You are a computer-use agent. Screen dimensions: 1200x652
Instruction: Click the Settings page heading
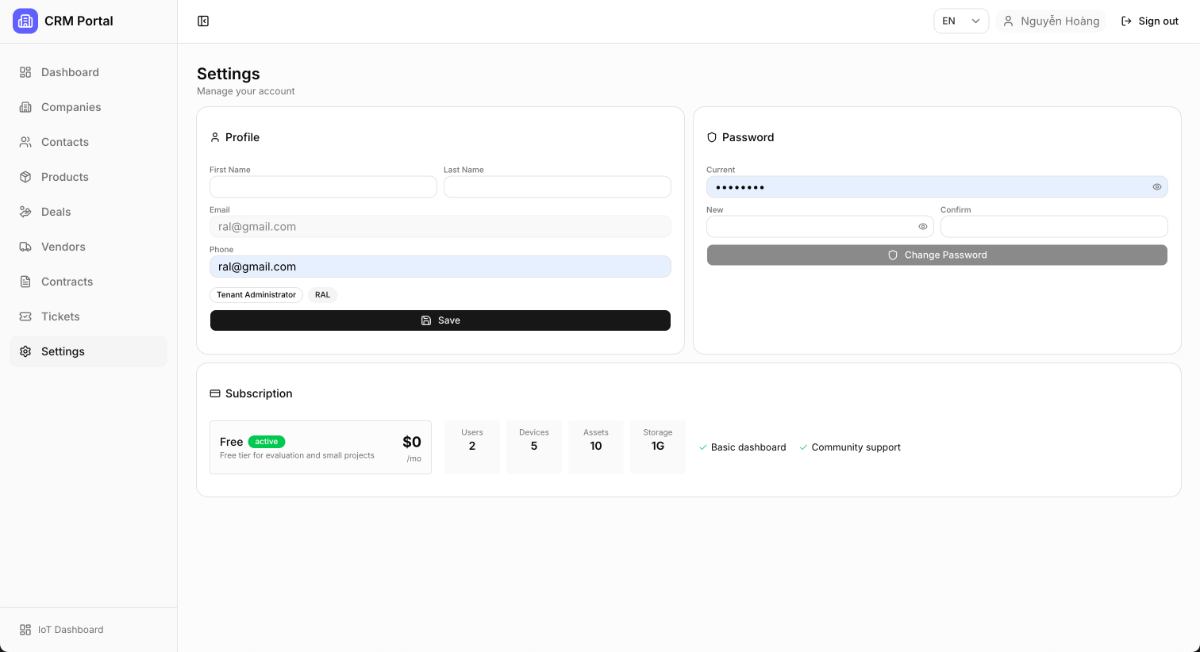pos(228,74)
